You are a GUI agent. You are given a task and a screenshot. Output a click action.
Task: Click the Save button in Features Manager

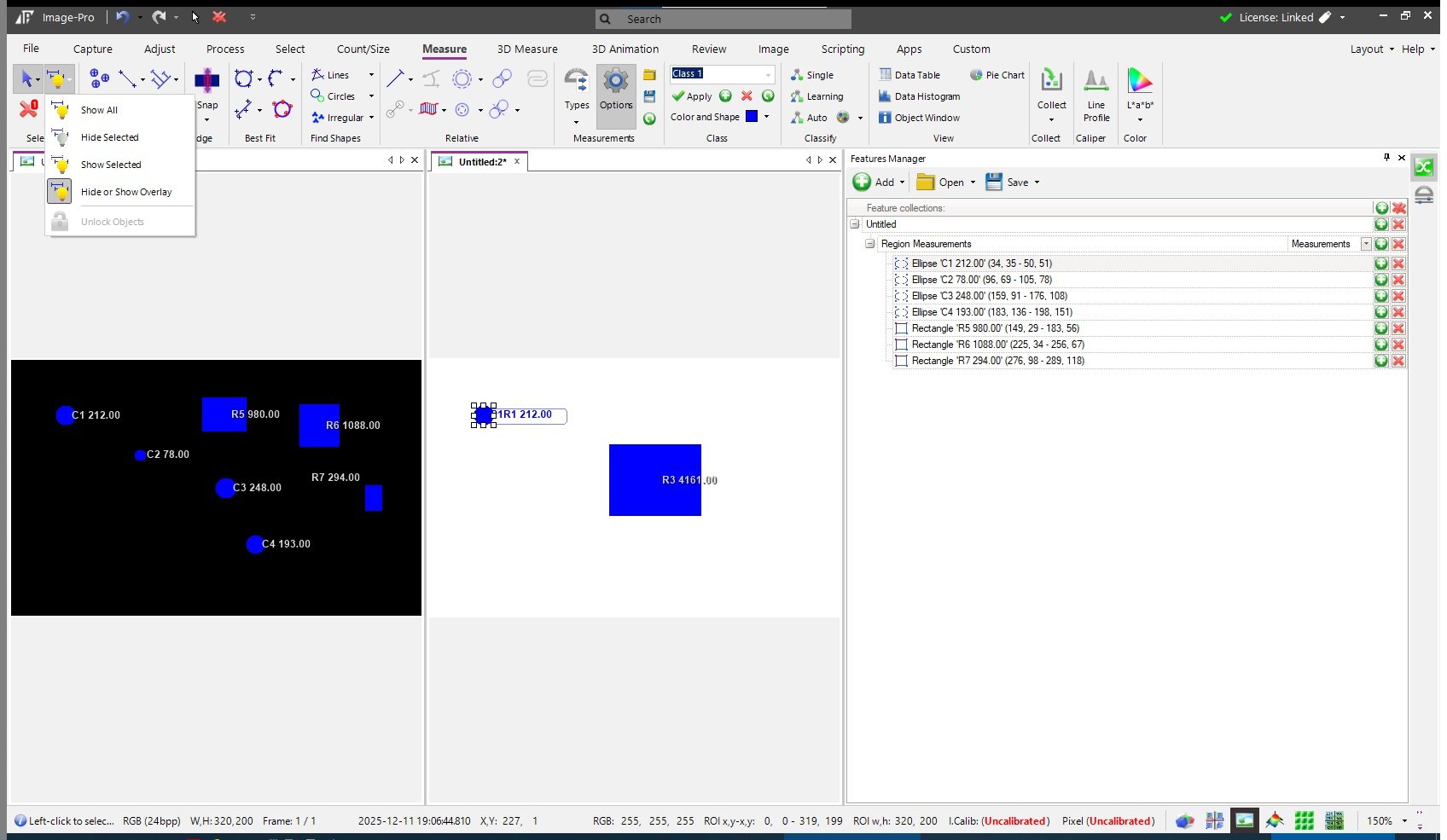point(1007,182)
